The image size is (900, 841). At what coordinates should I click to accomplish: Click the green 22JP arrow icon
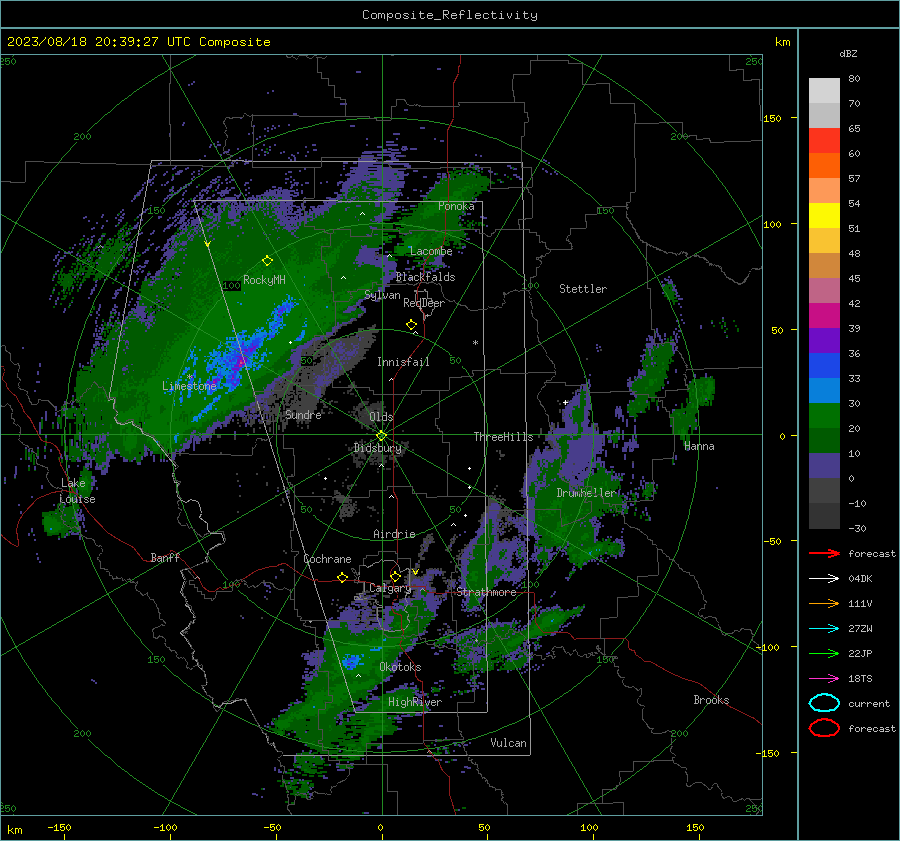tap(824, 653)
